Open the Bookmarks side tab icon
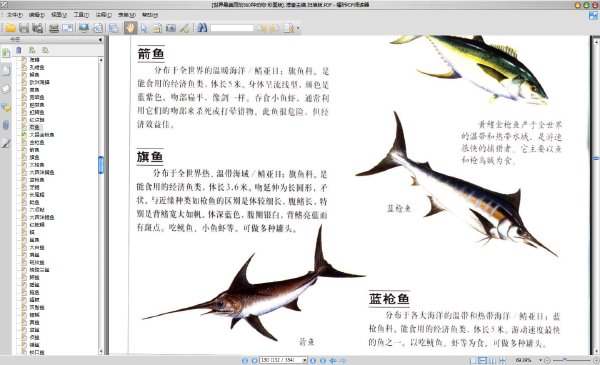Viewport: 600px width, 365px height. point(6,53)
